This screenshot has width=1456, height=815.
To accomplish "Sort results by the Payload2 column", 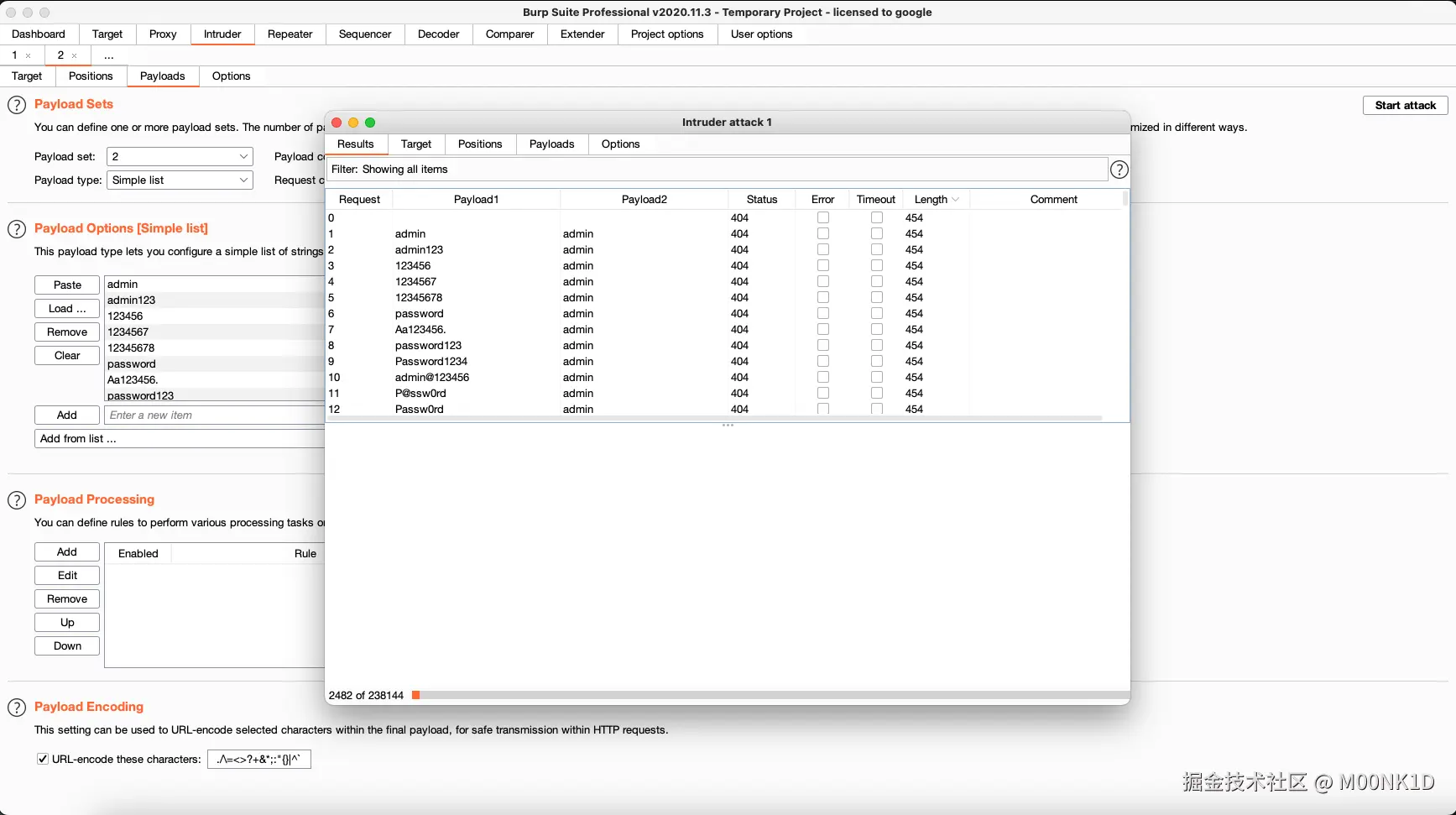I will pos(645,200).
